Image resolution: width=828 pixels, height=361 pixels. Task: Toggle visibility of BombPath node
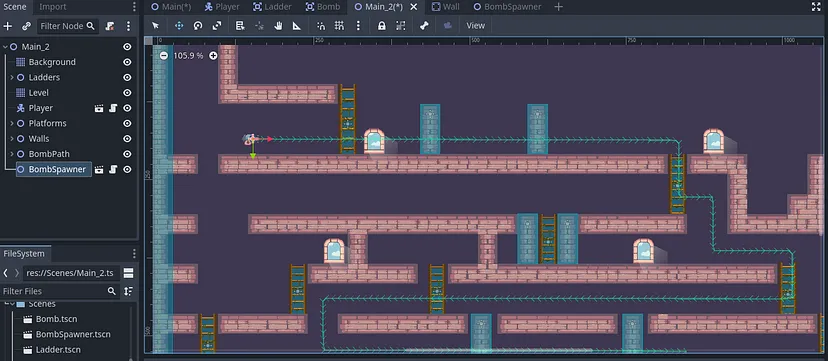(127, 154)
